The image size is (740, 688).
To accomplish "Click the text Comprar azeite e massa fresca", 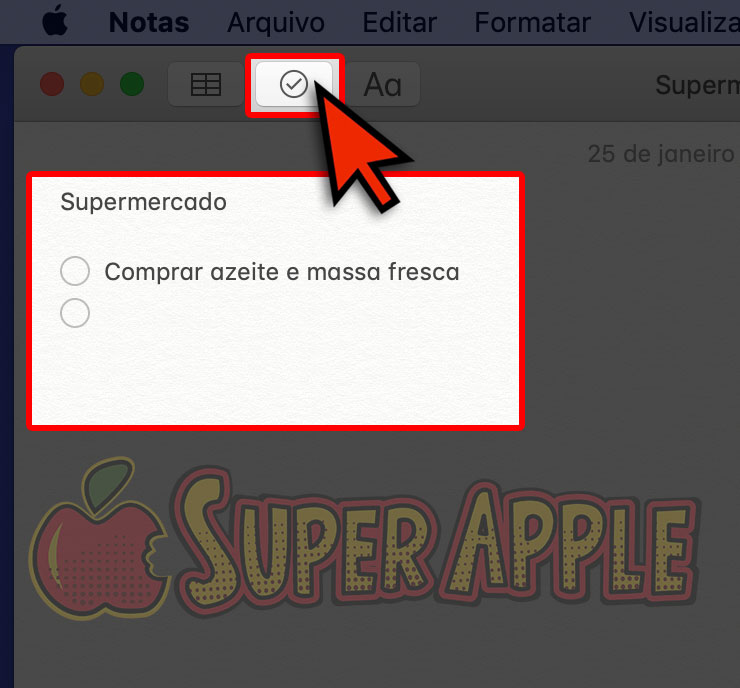I will click(282, 272).
